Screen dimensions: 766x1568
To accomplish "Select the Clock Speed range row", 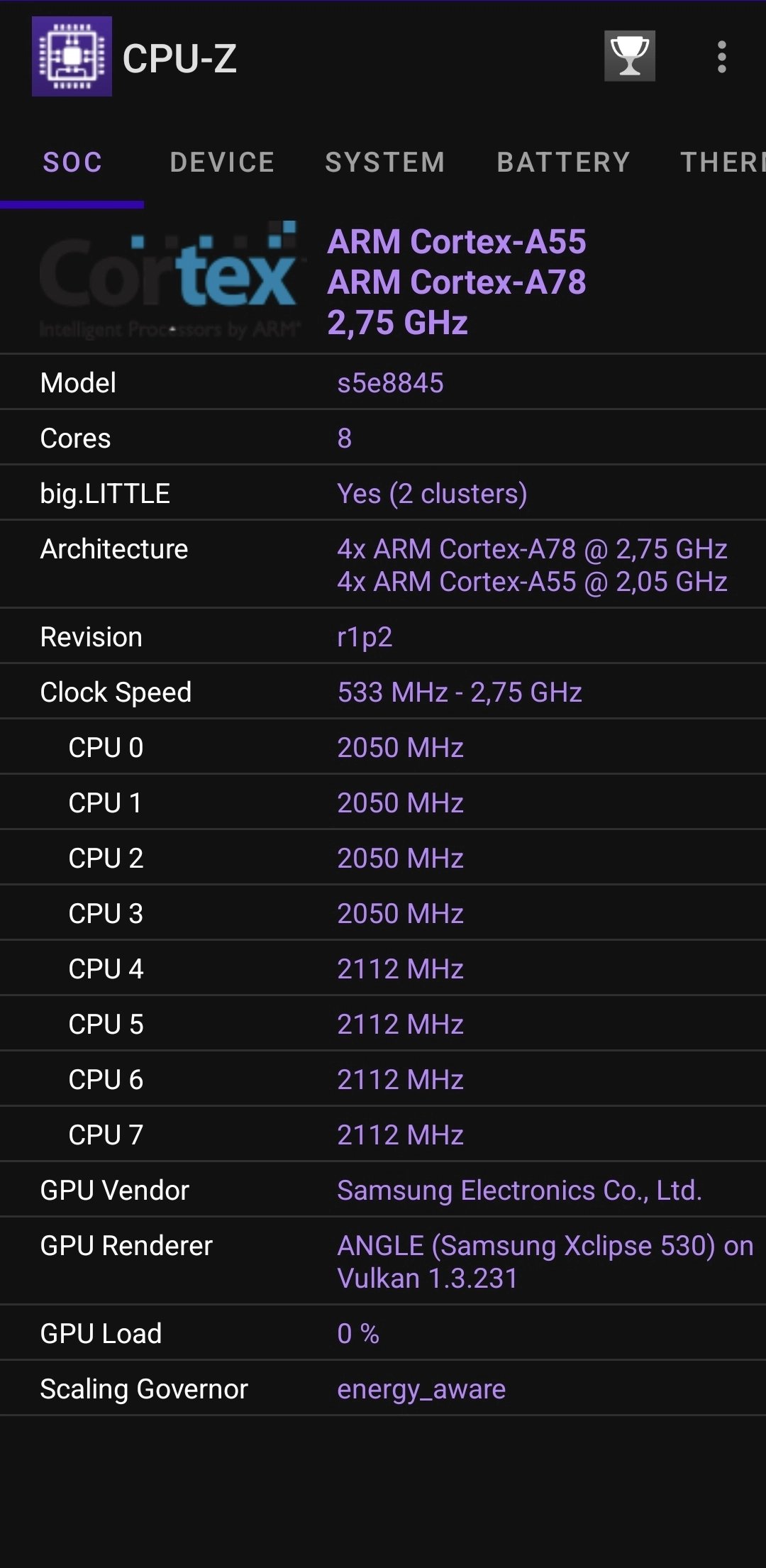I will point(383,691).
